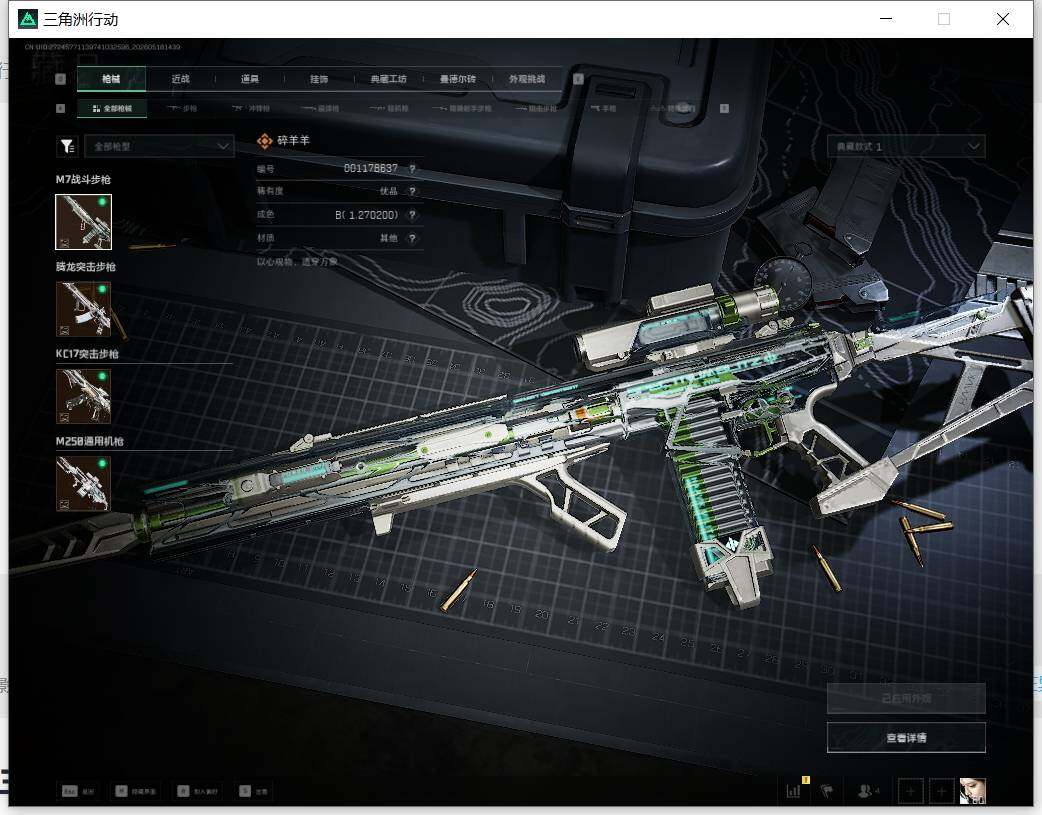Screen dimensions: 1042x815
Task: Open the player avatar portrait
Action: 972,791
